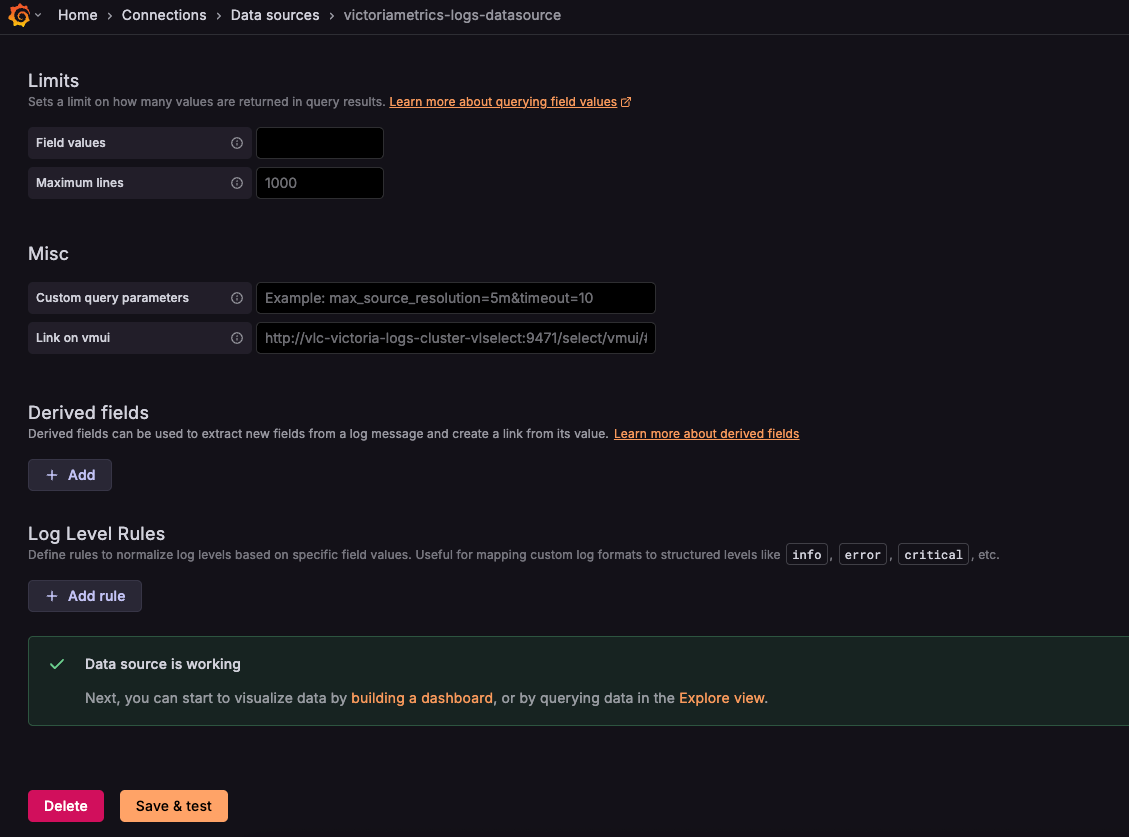The width and height of the screenshot is (1129, 837).
Task: Open the Explore view link
Action: 721,698
